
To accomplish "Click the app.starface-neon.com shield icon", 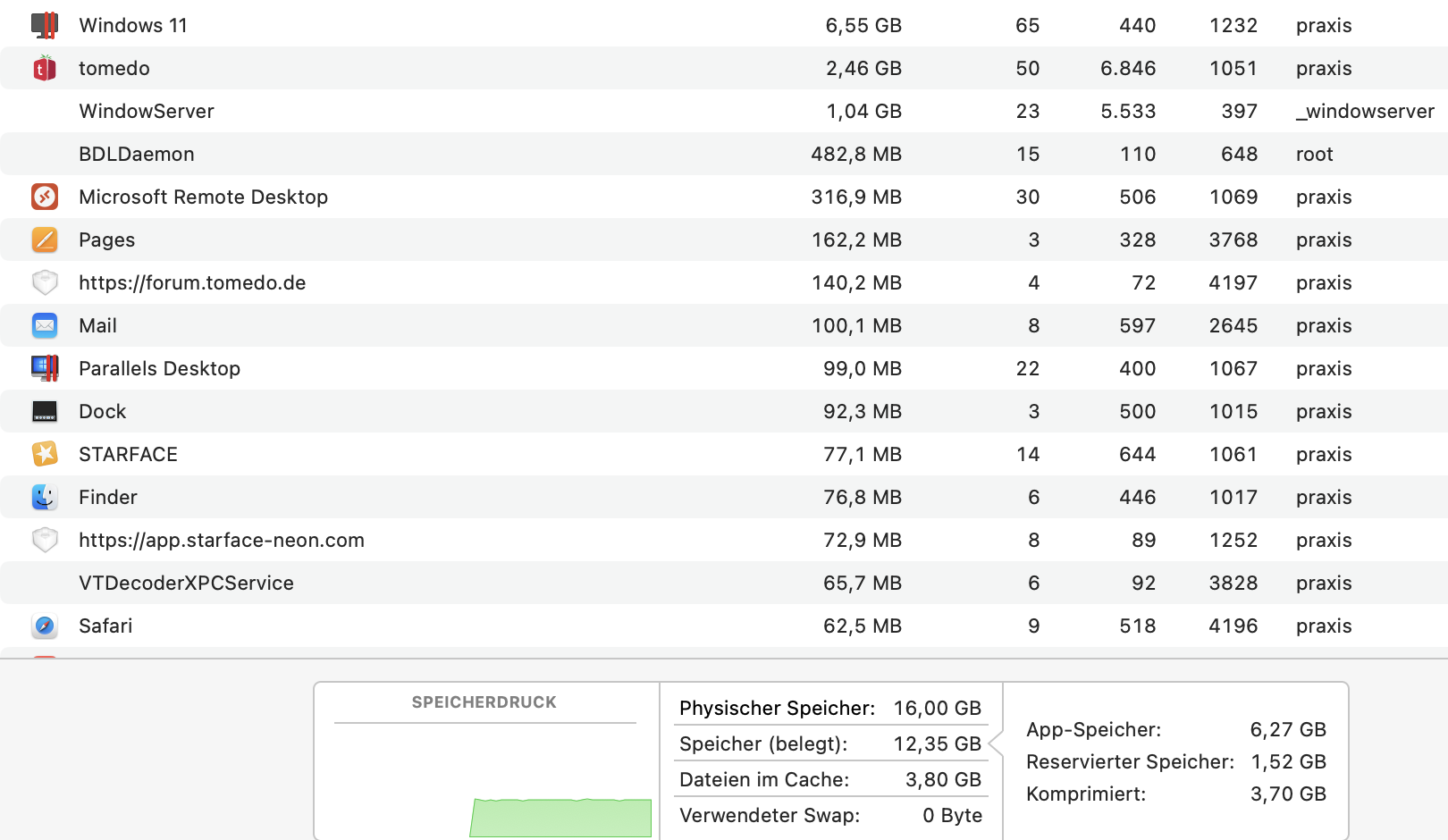I will coord(45,540).
